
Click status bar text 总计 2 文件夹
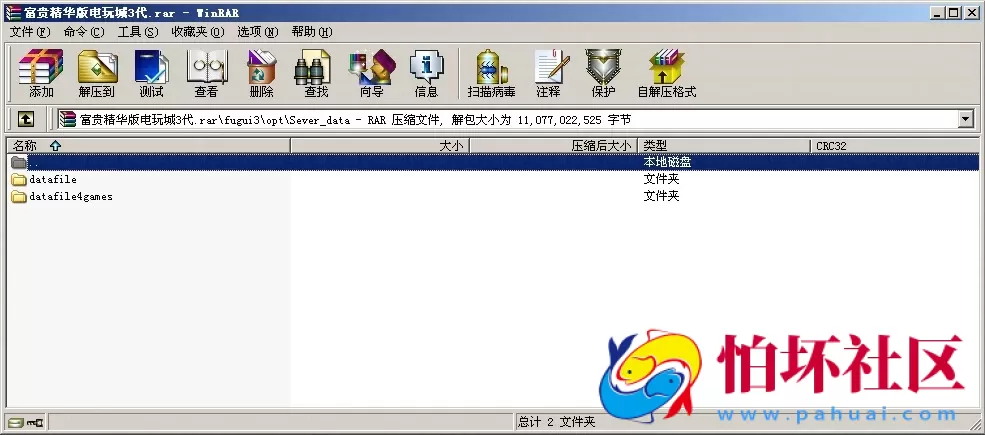(x=556, y=422)
